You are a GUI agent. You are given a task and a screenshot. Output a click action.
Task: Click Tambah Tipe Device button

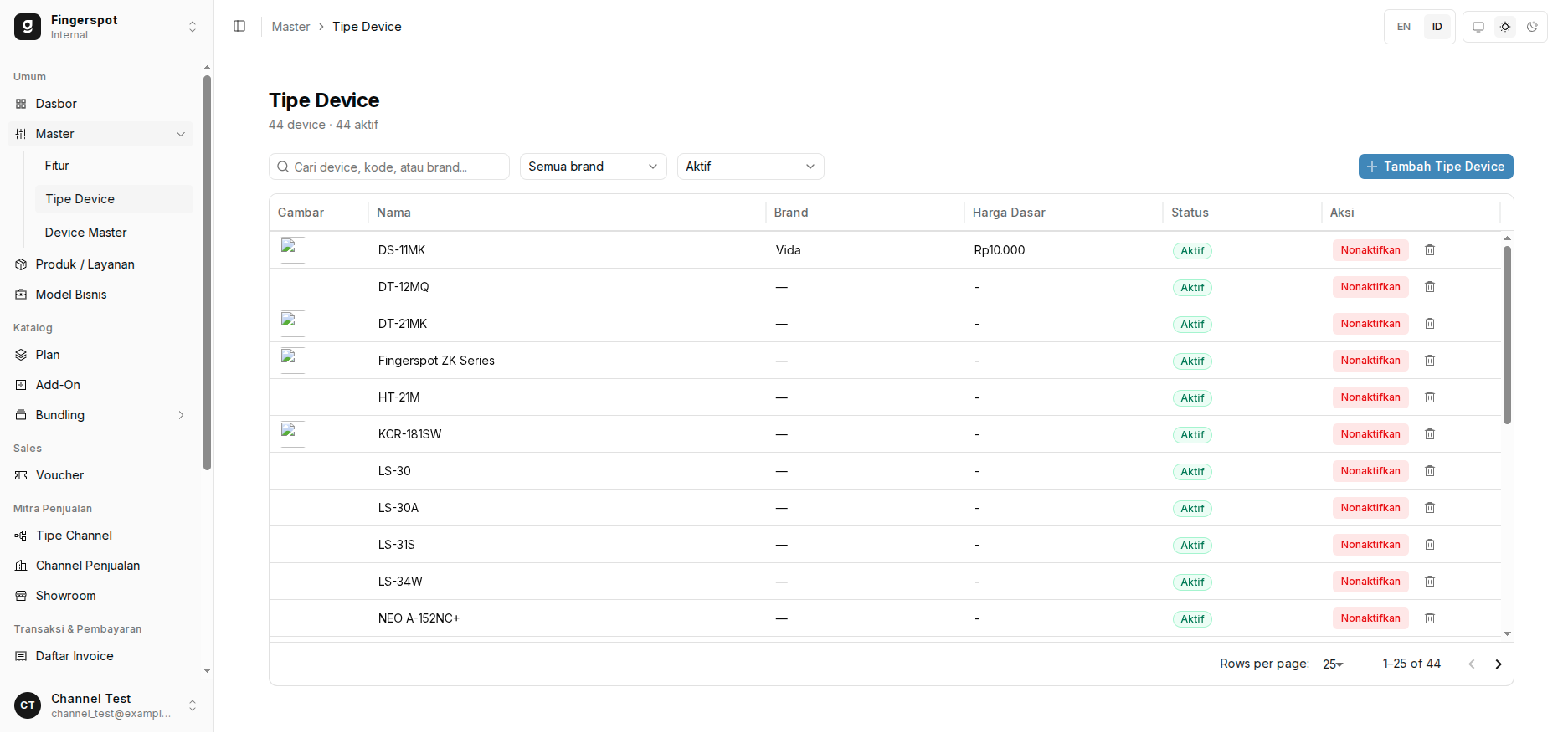[1436, 167]
